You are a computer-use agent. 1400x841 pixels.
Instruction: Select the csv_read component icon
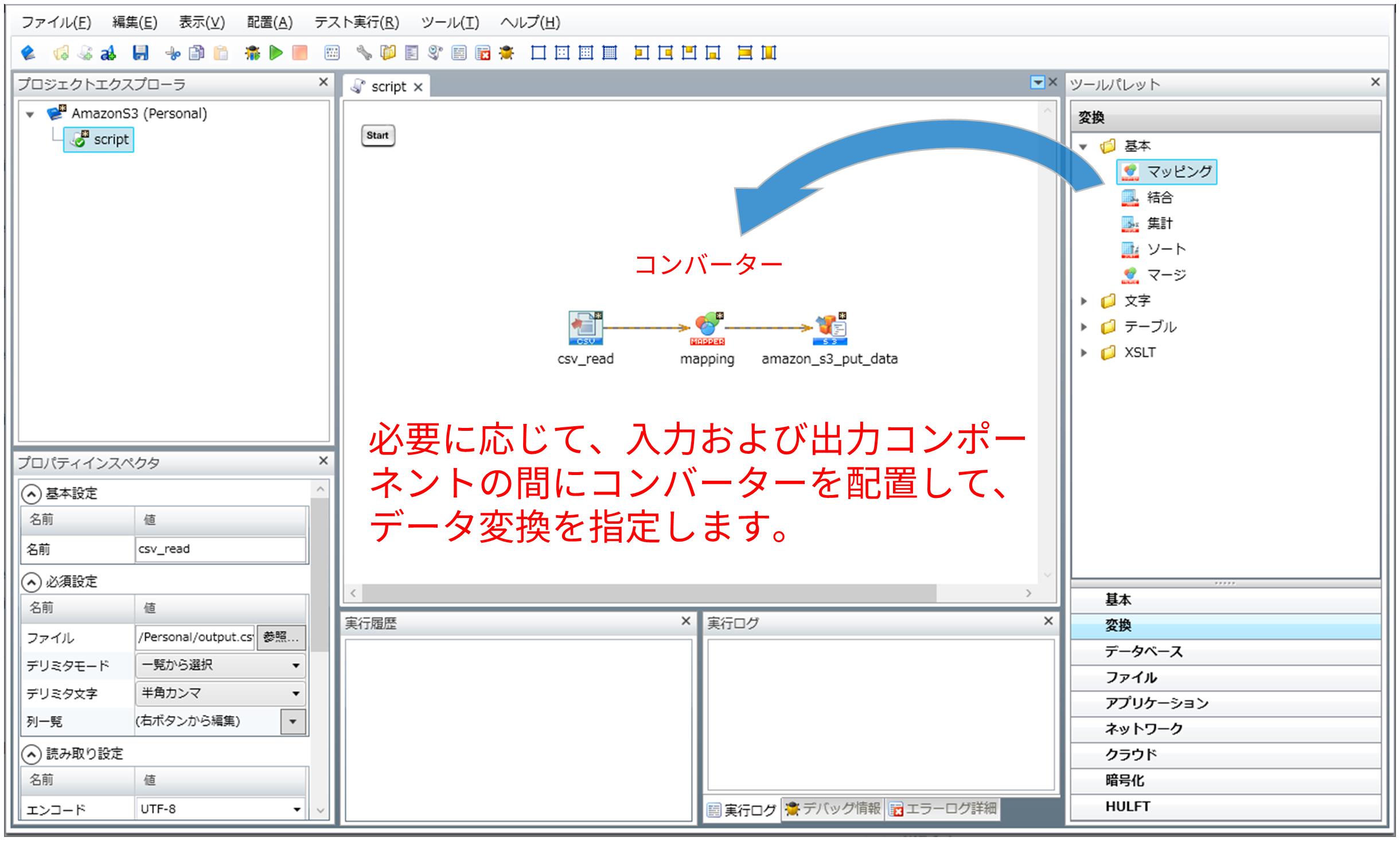tap(585, 328)
